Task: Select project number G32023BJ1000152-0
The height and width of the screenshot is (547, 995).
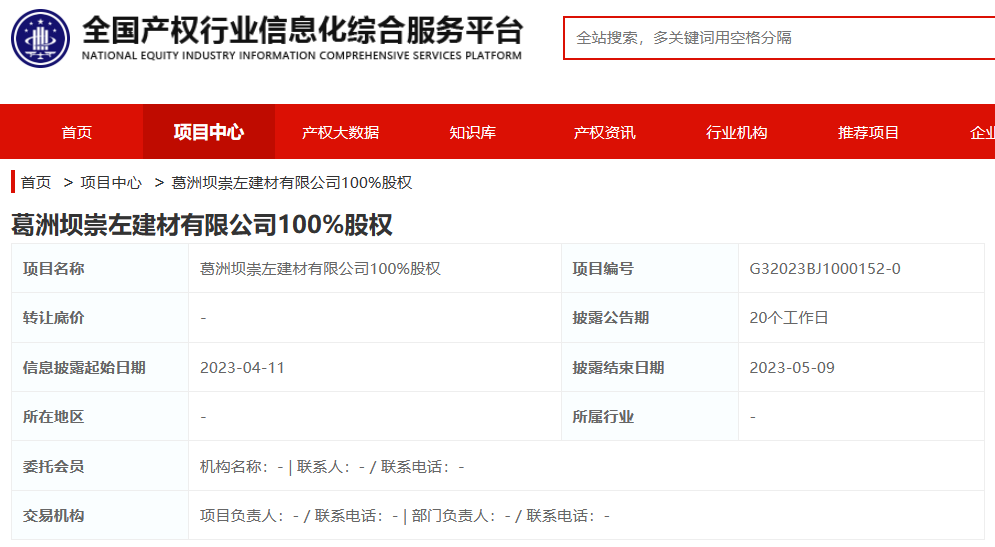Action: (x=825, y=268)
